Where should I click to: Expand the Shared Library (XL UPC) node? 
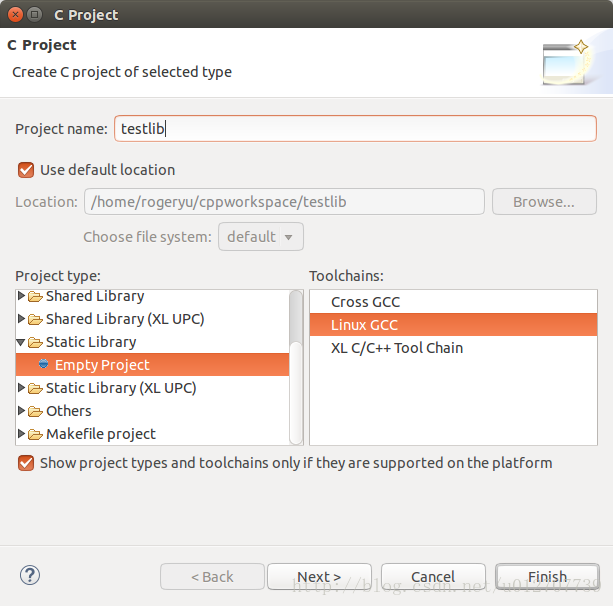(22, 319)
